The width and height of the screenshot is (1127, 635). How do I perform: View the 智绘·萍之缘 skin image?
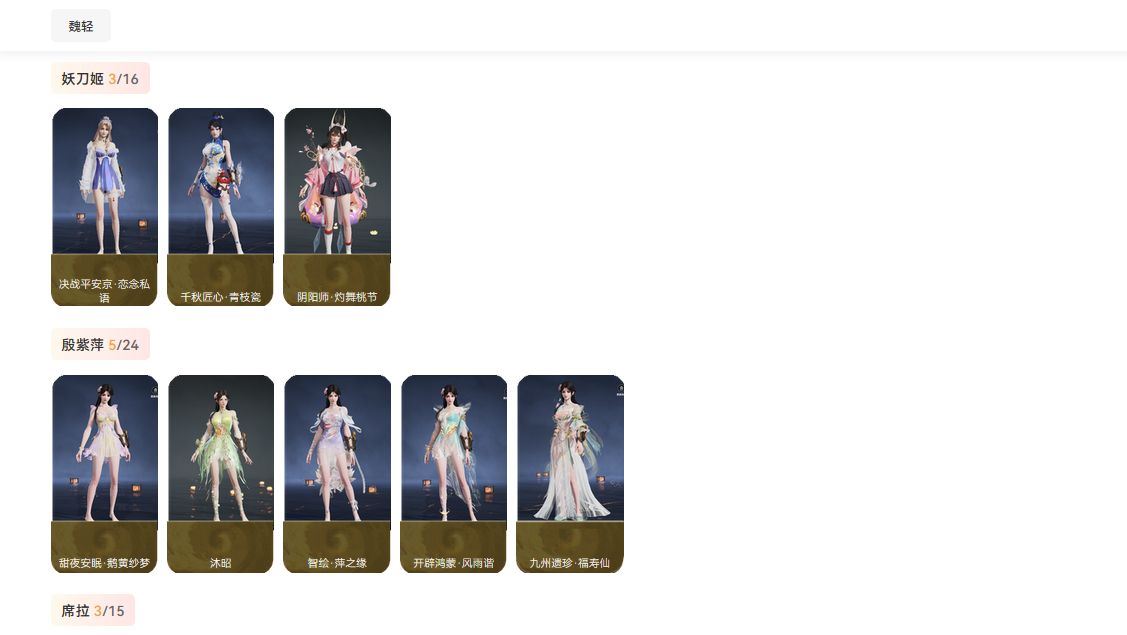(338, 448)
